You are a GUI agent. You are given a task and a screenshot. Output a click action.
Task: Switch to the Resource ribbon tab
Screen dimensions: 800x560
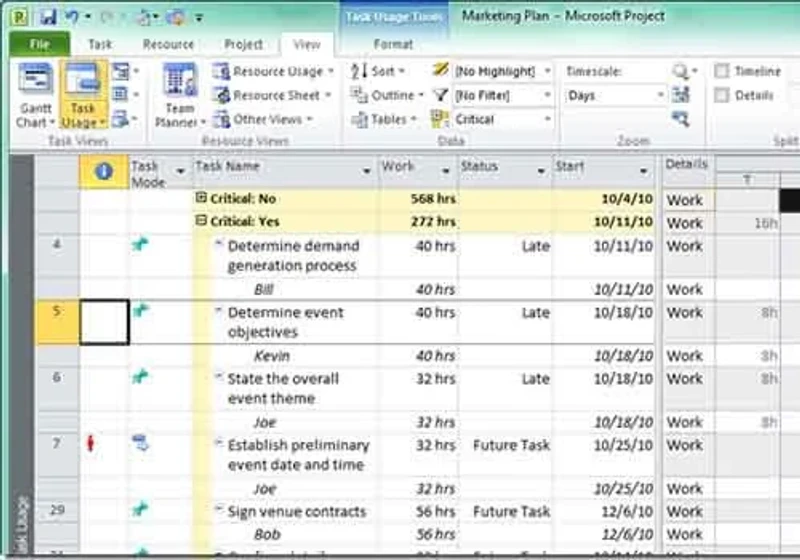[x=168, y=44]
